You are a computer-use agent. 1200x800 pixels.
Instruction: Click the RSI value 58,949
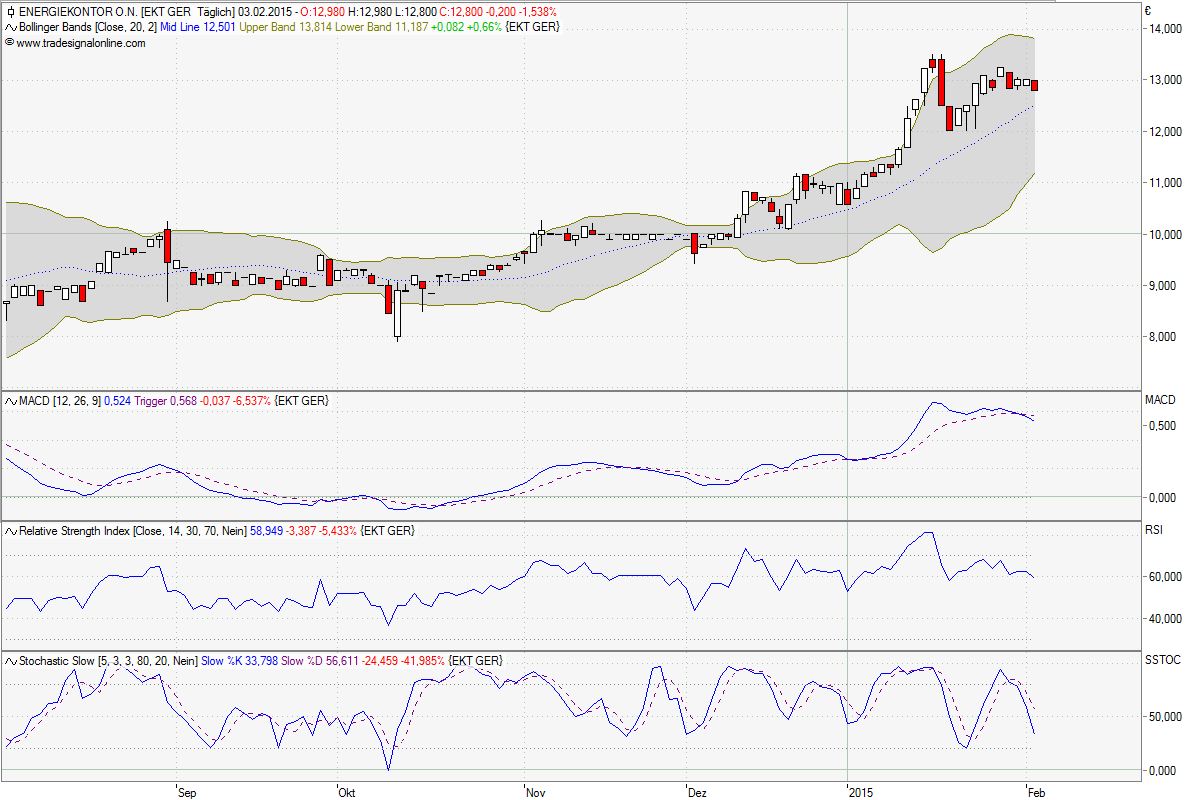click(x=264, y=531)
